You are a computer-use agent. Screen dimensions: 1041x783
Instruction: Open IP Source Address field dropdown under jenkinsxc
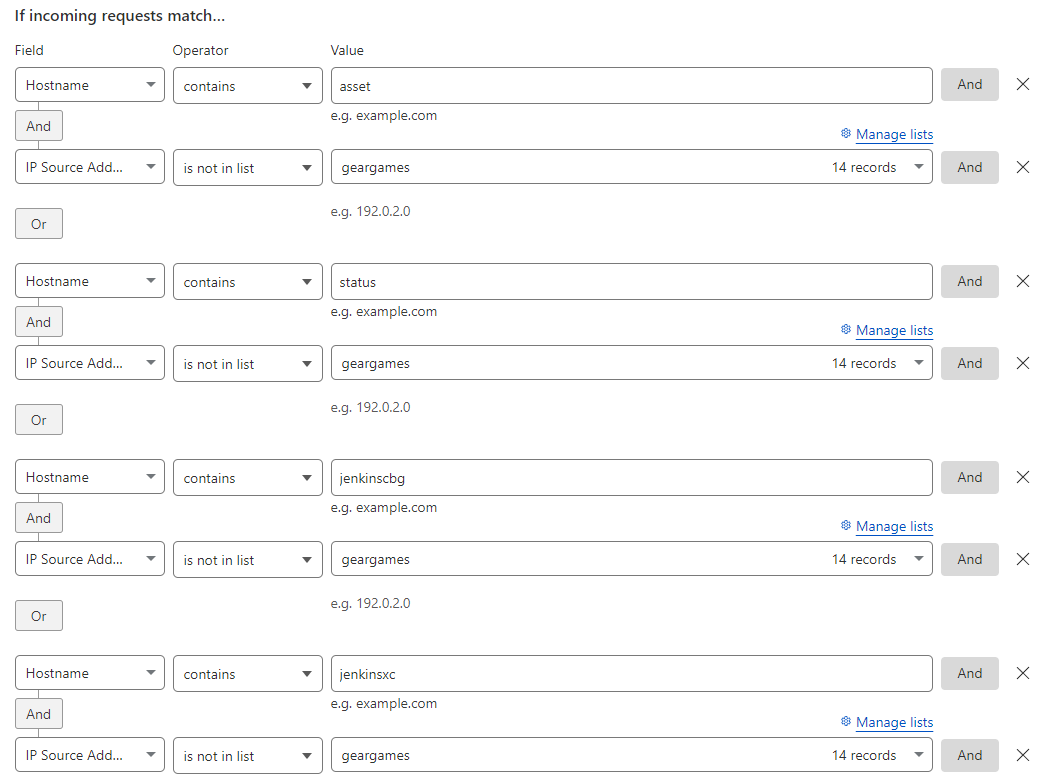(x=90, y=755)
